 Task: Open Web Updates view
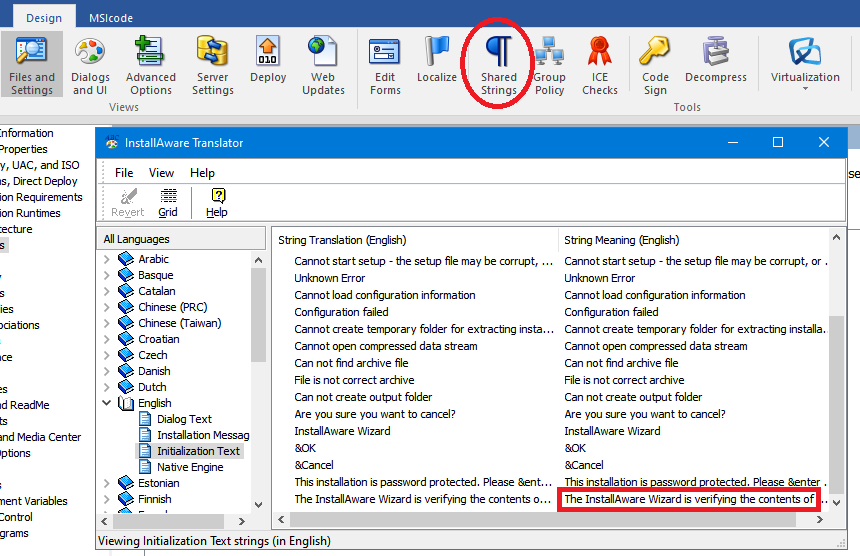click(x=323, y=65)
